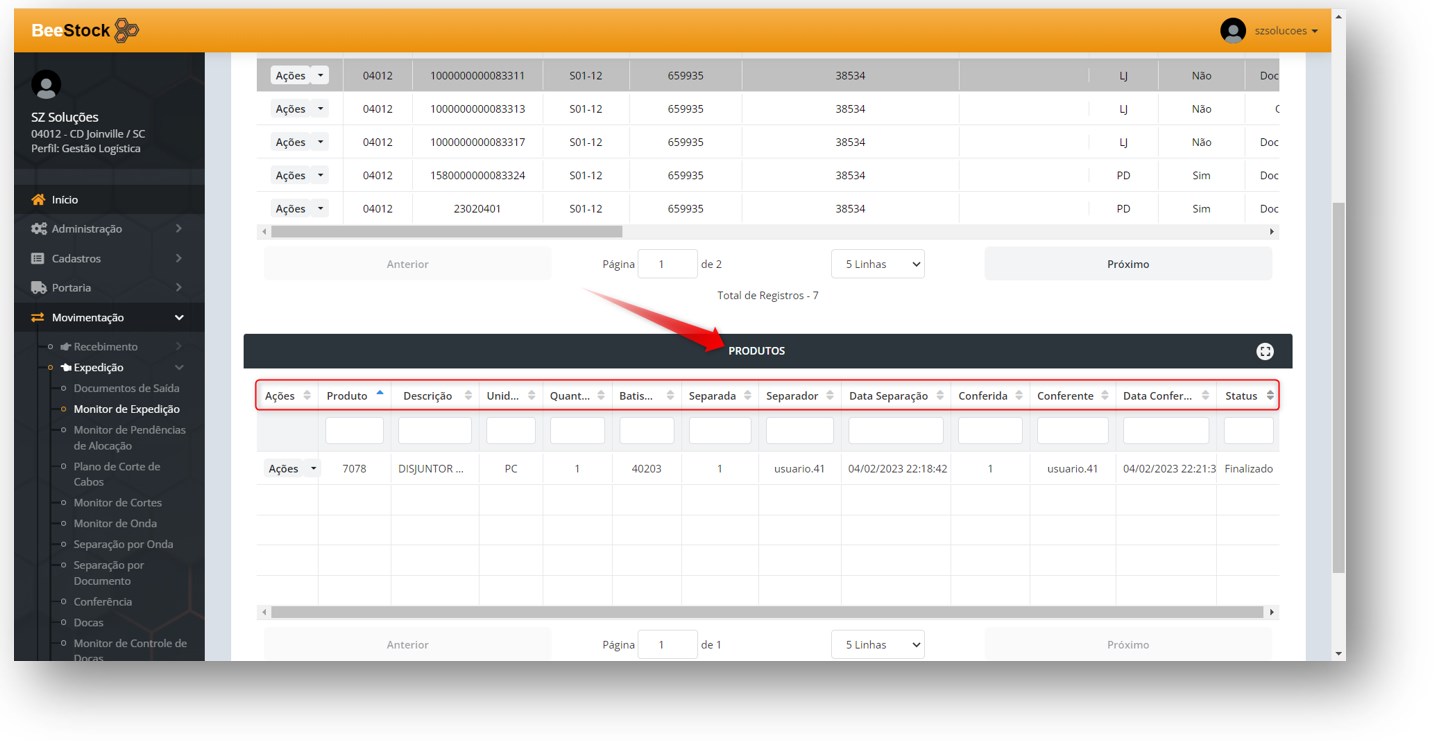Click the Administração gears icon
Image resolution: width=1443 pixels, height=741 pixels.
(x=38, y=229)
